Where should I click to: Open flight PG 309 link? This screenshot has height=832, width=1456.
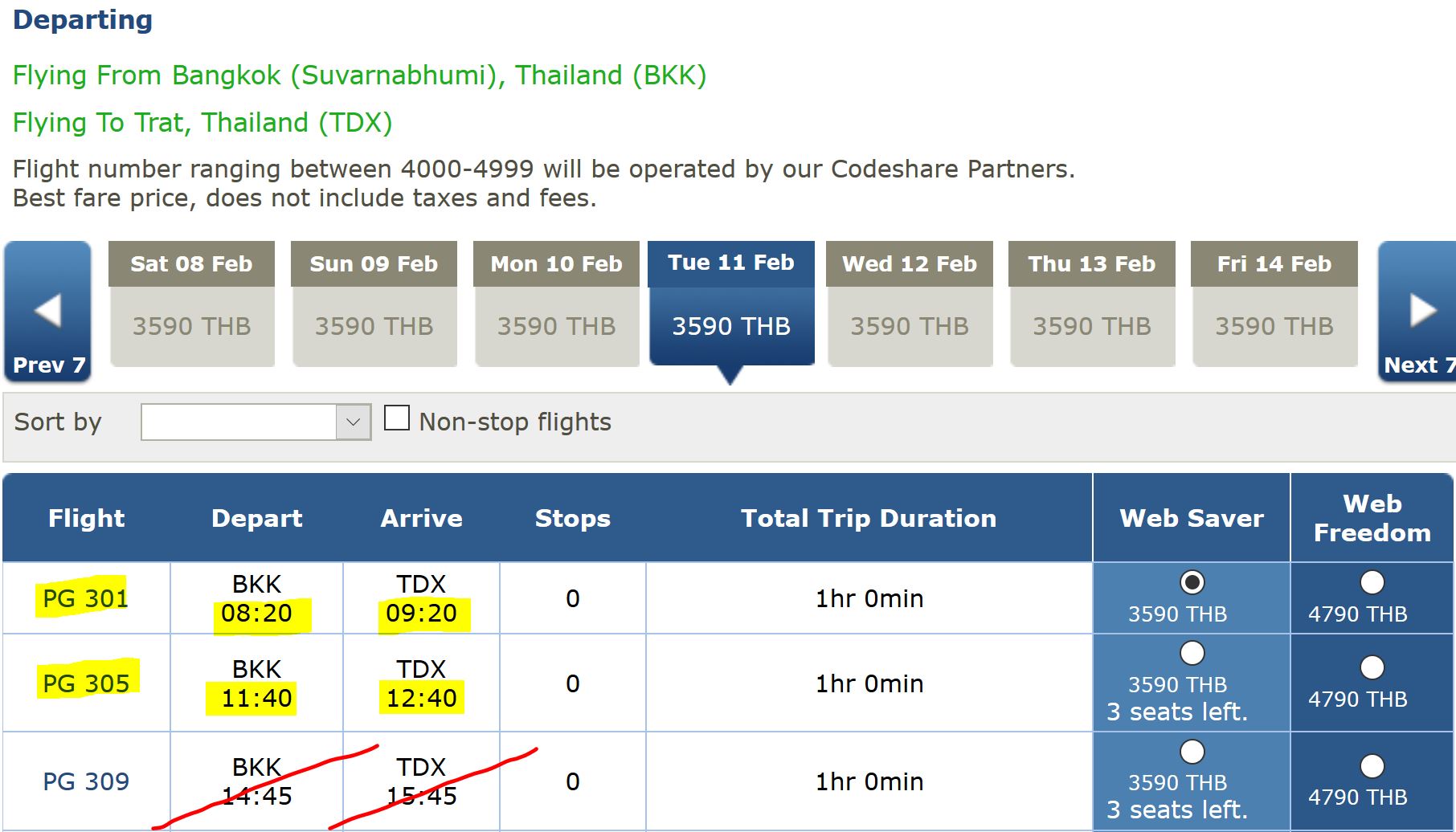(x=85, y=781)
